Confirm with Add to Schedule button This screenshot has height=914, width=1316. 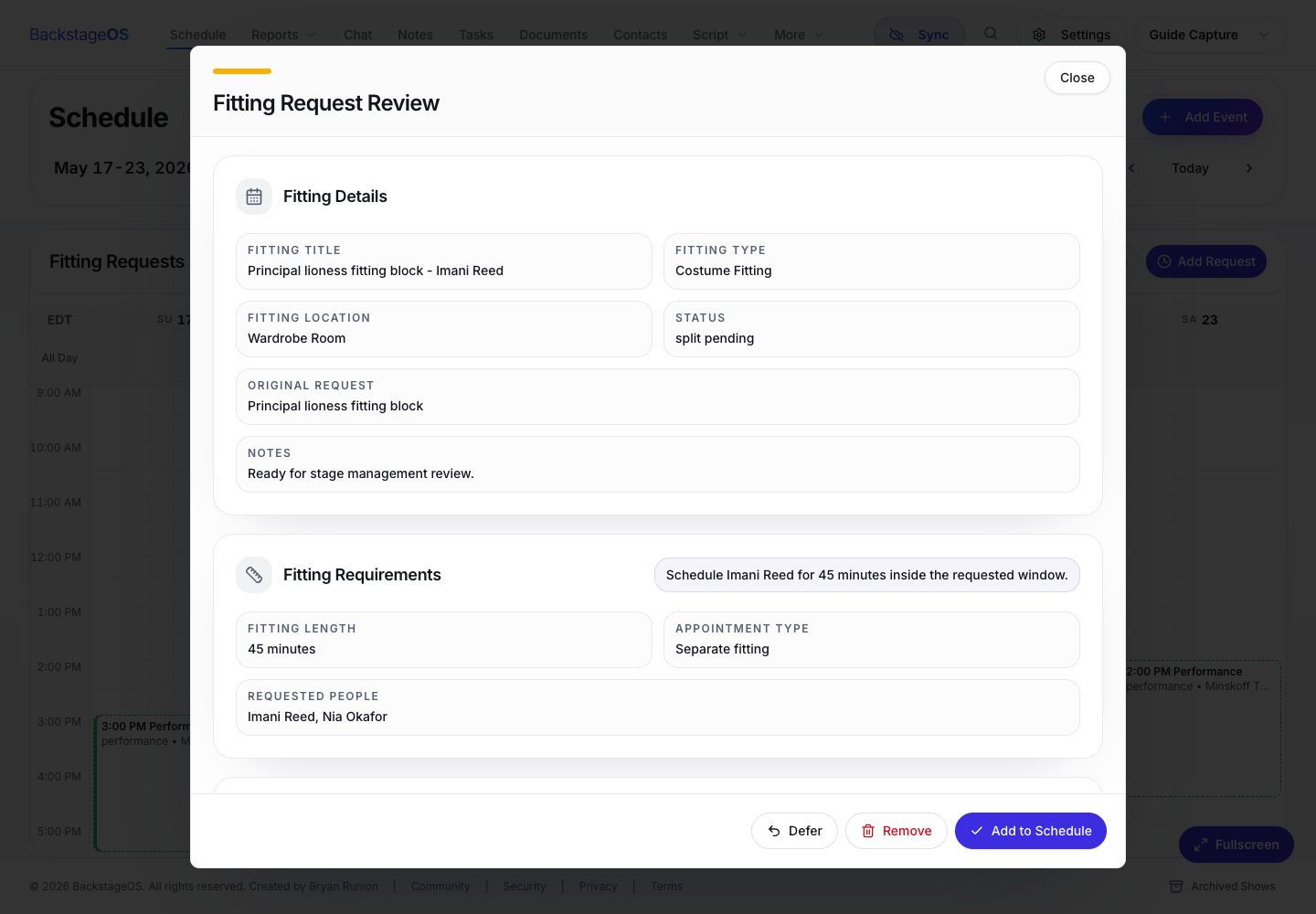(1031, 831)
